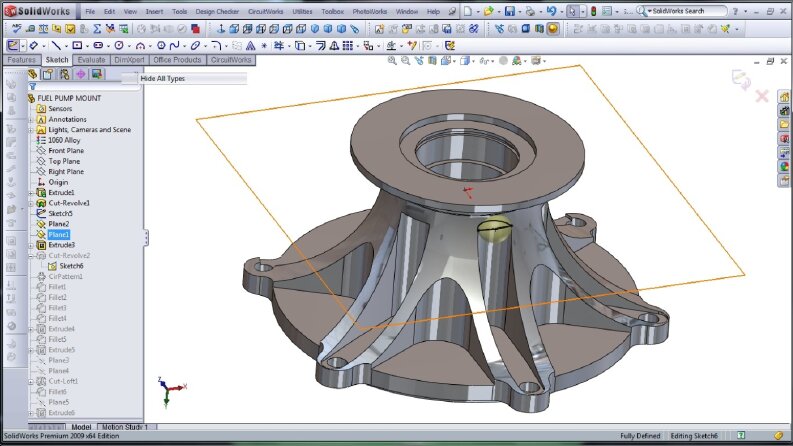793x446 pixels.
Task: Select Top Plane in feature tree
Action: pos(64,161)
